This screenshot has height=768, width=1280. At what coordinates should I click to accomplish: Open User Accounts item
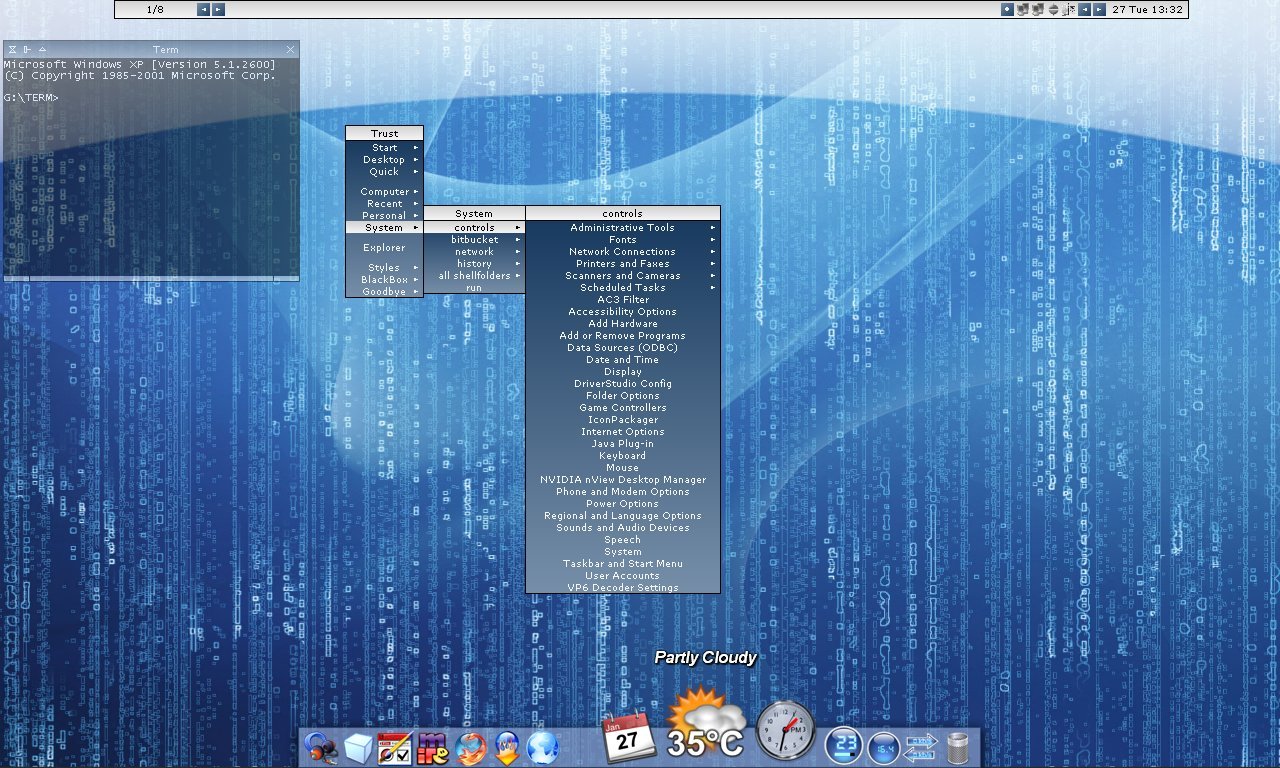(x=622, y=576)
